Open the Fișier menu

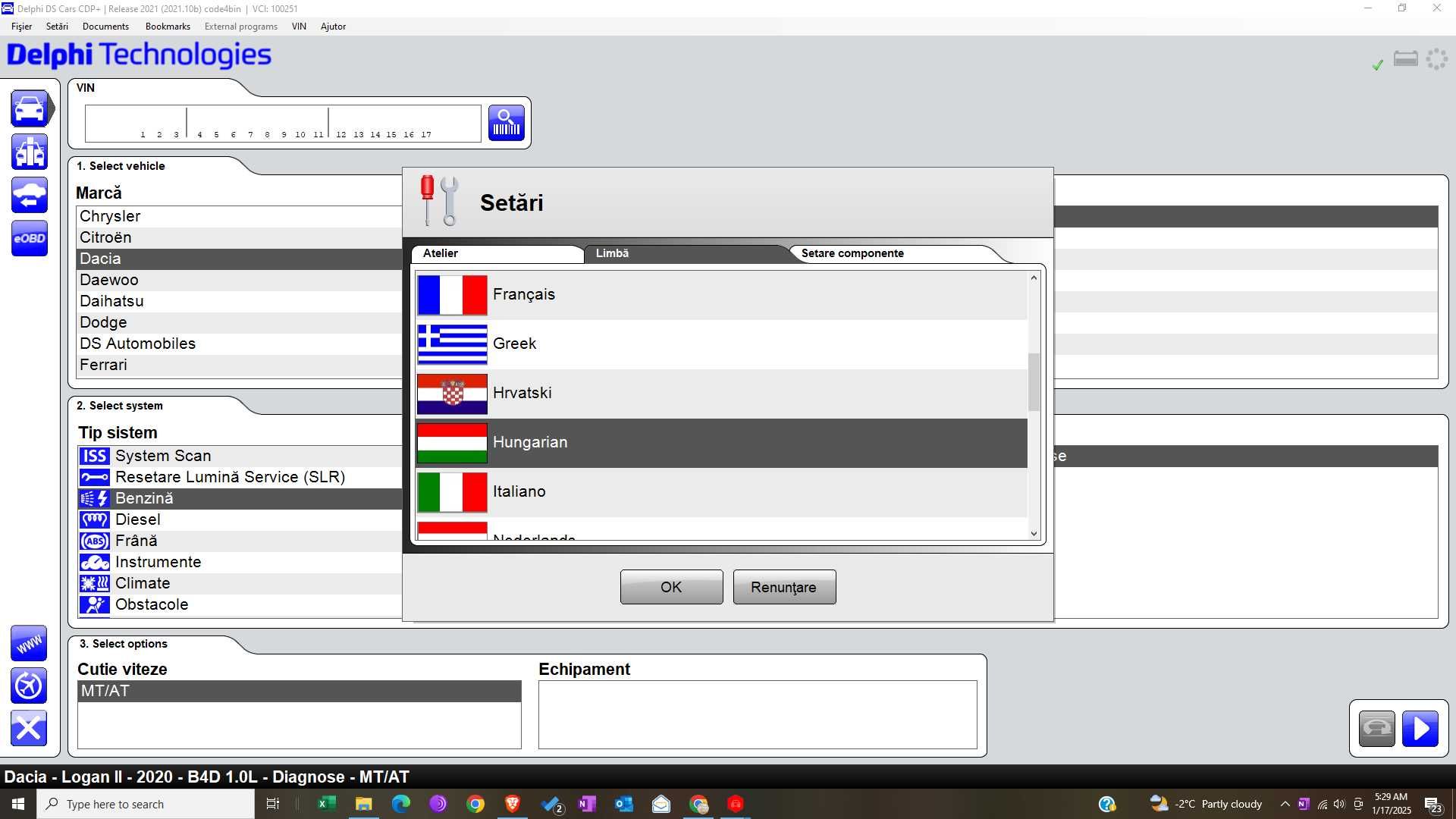point(21,27)
